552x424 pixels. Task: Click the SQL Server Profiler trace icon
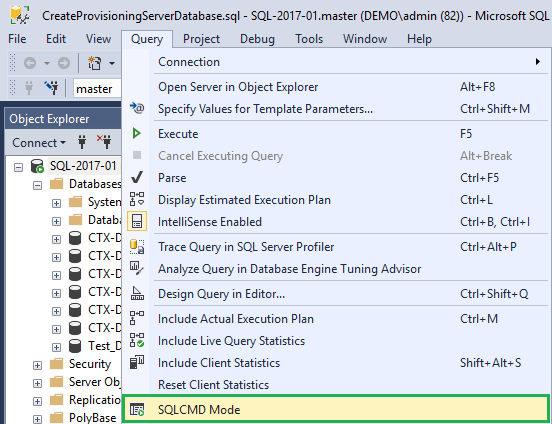[137, 247]
